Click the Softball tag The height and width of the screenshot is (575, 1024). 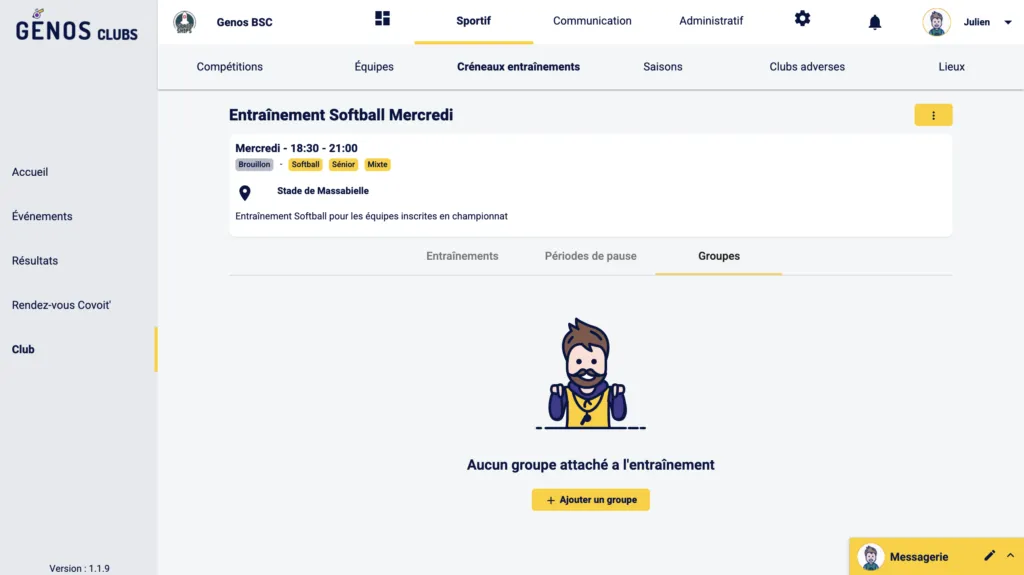tap(305, 165)
